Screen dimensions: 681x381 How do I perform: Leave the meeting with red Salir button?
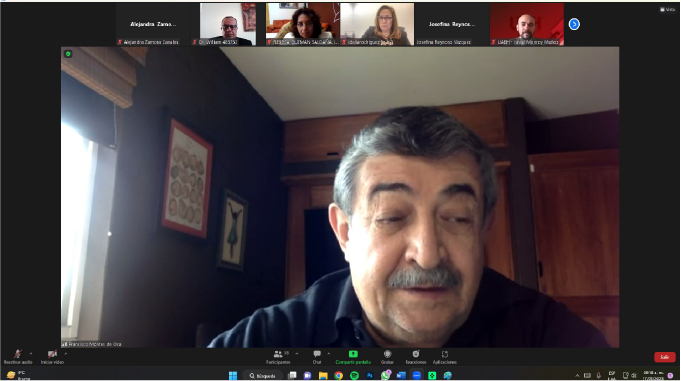coord(664,357)
